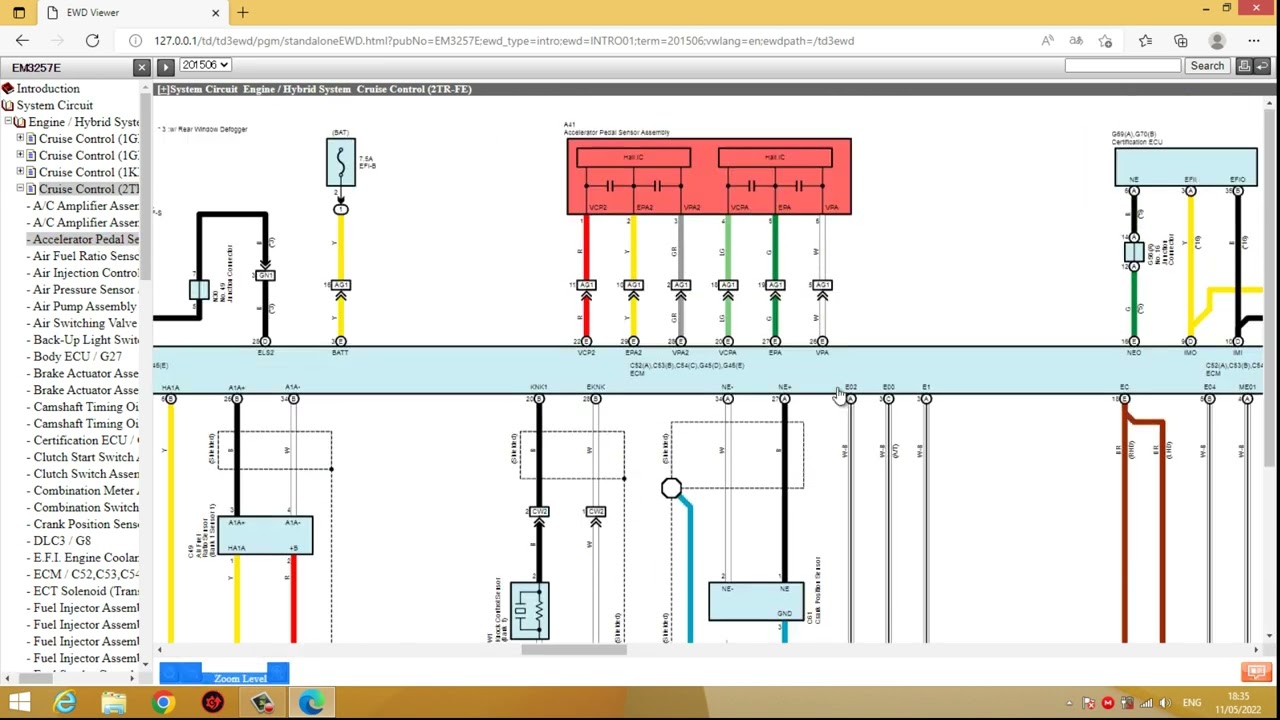Viewport: 1280px width, 720px height.
Task: Click the Read aloud icon in address bar
Action: [1047, 41]
